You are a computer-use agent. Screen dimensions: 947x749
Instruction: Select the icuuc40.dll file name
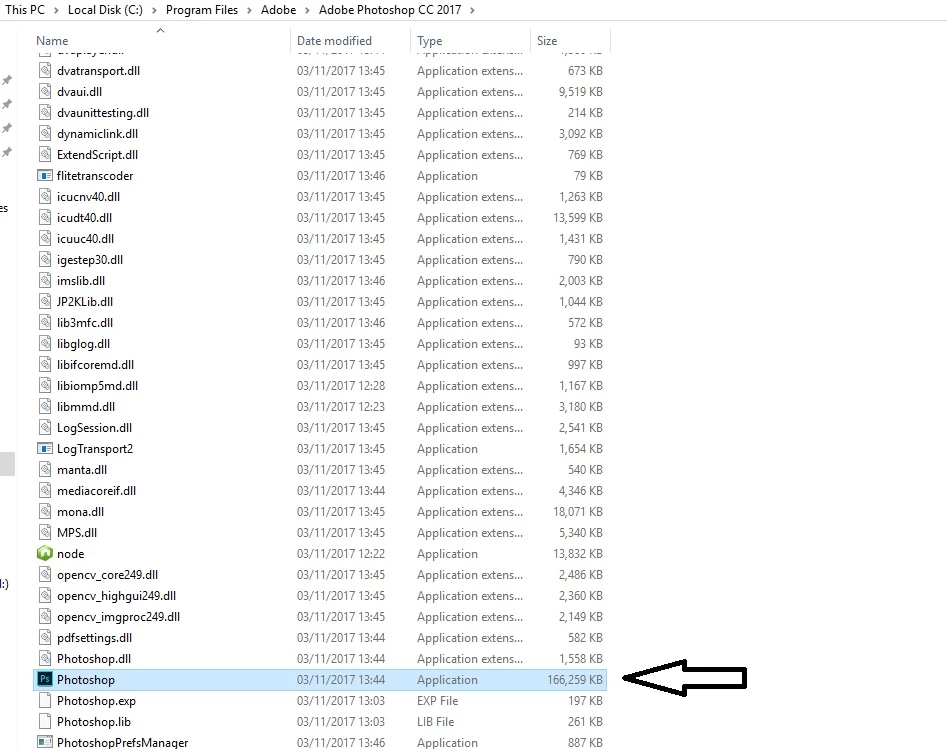tap(85, 239)
